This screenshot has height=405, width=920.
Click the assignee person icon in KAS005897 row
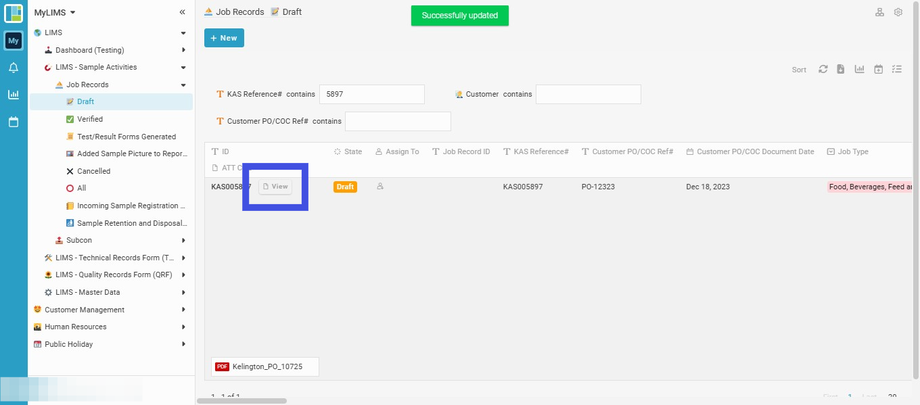380,187
